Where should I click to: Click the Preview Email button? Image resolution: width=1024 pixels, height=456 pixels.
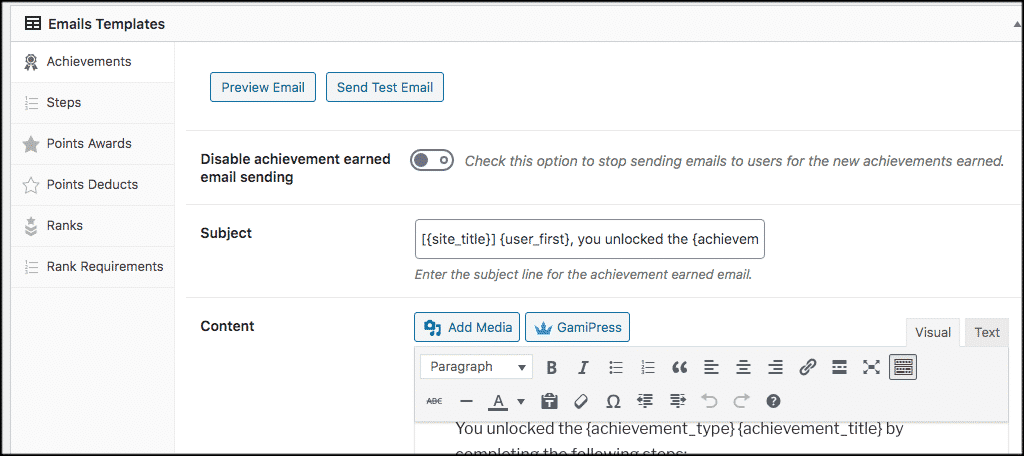pyautogui.click(x=263, y=87)
